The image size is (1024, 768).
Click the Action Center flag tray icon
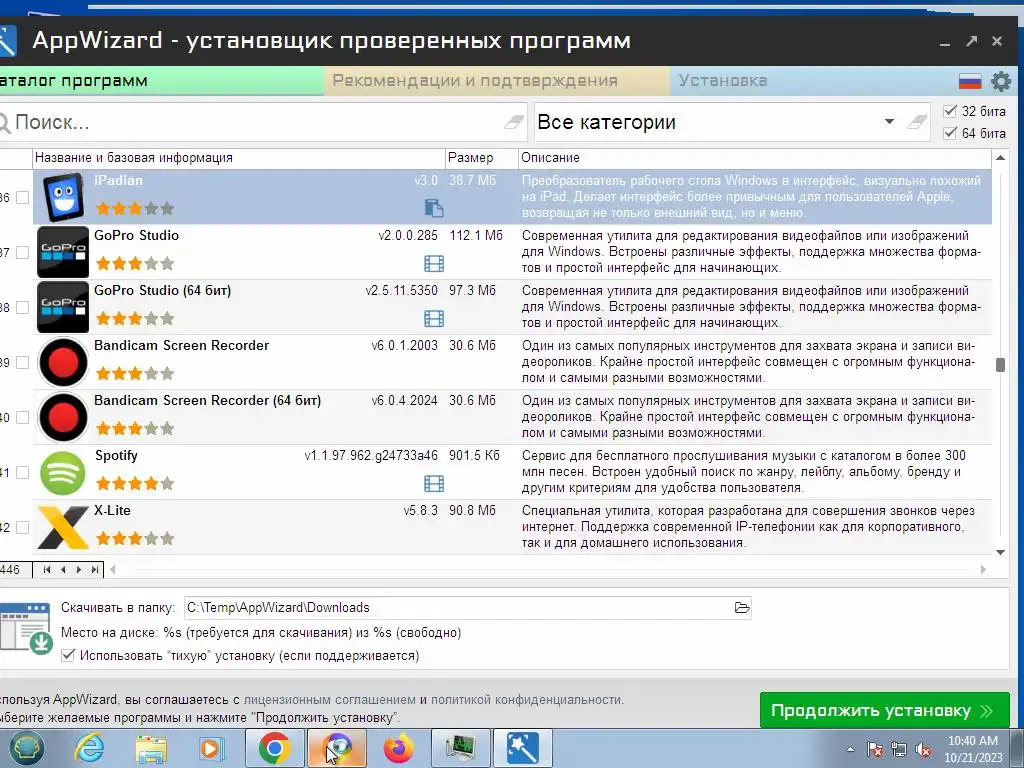[874, 750]
